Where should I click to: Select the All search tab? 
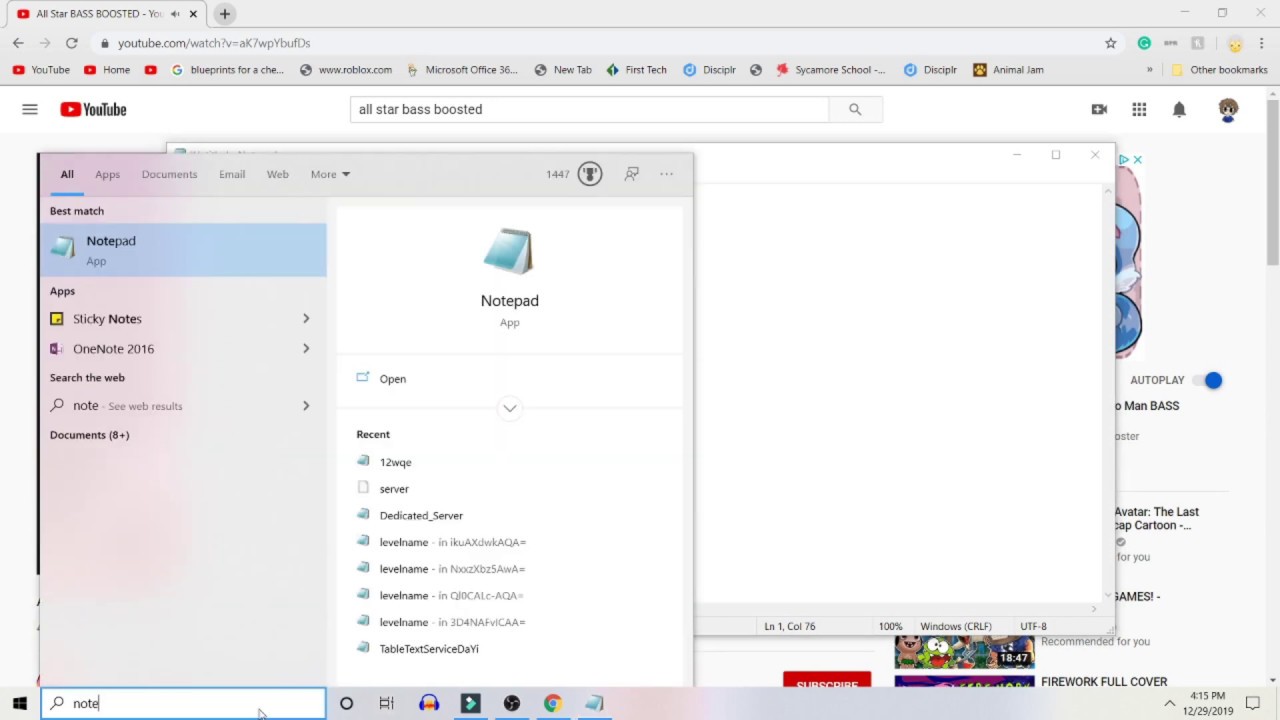pos(67,174)
